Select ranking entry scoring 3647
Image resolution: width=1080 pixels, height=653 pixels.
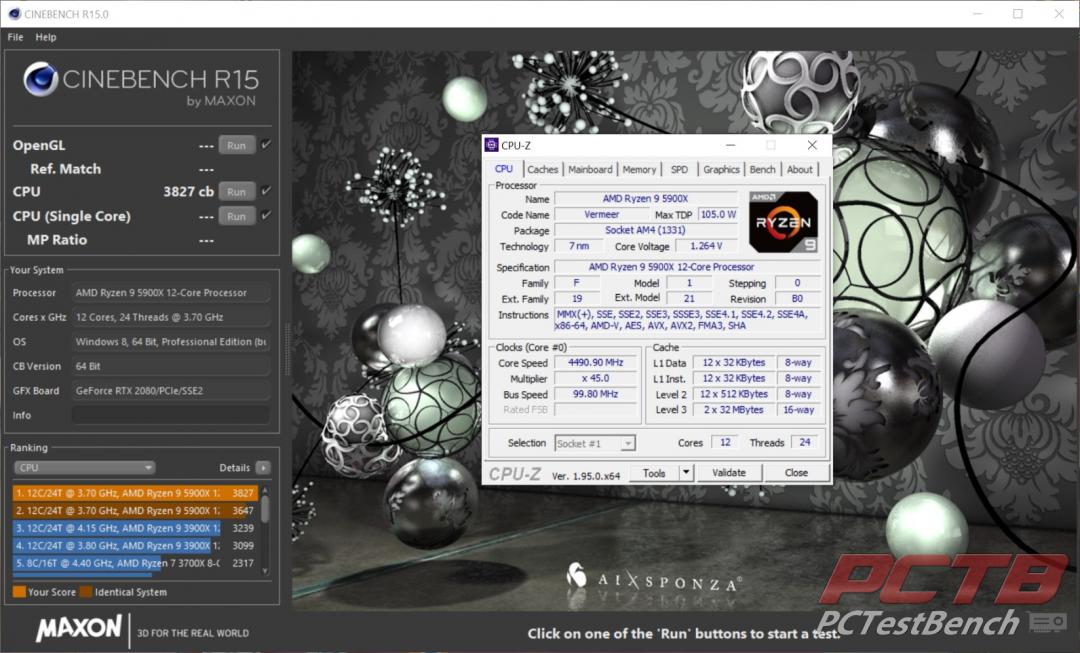(x=135, y=510)
